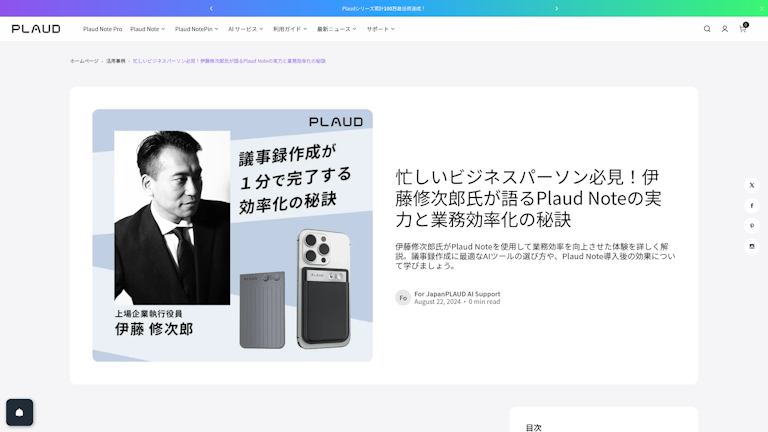Expand the Plaud NotePin dropdown menu

(x=196, y=29)
